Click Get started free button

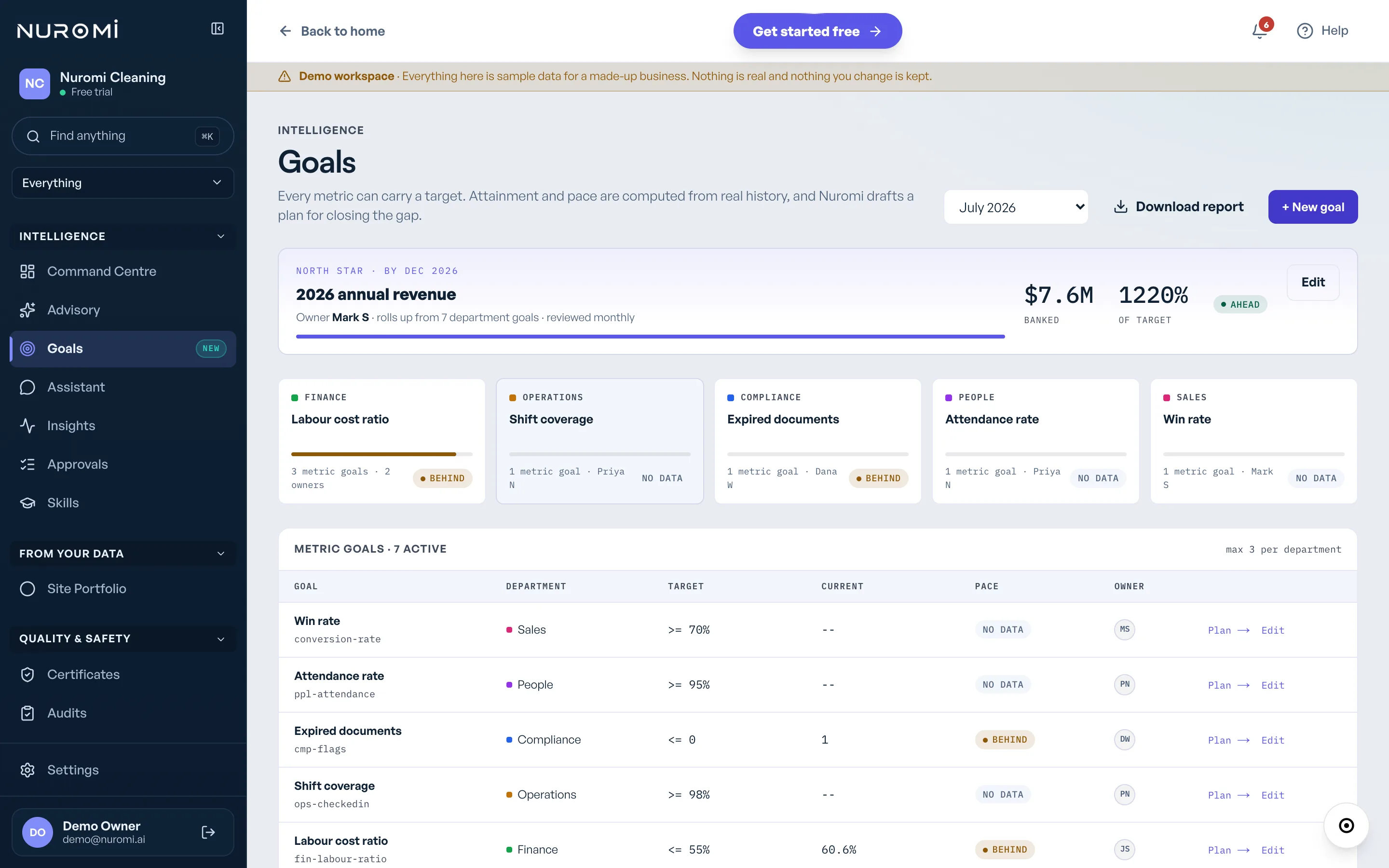coord(817,31)
